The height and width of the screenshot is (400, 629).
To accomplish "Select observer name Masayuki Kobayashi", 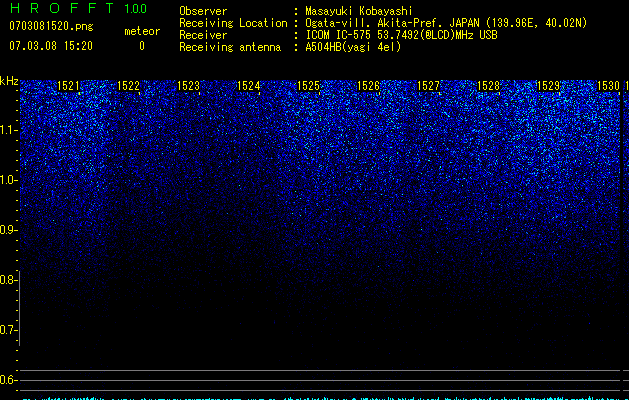I will (359, 11).
